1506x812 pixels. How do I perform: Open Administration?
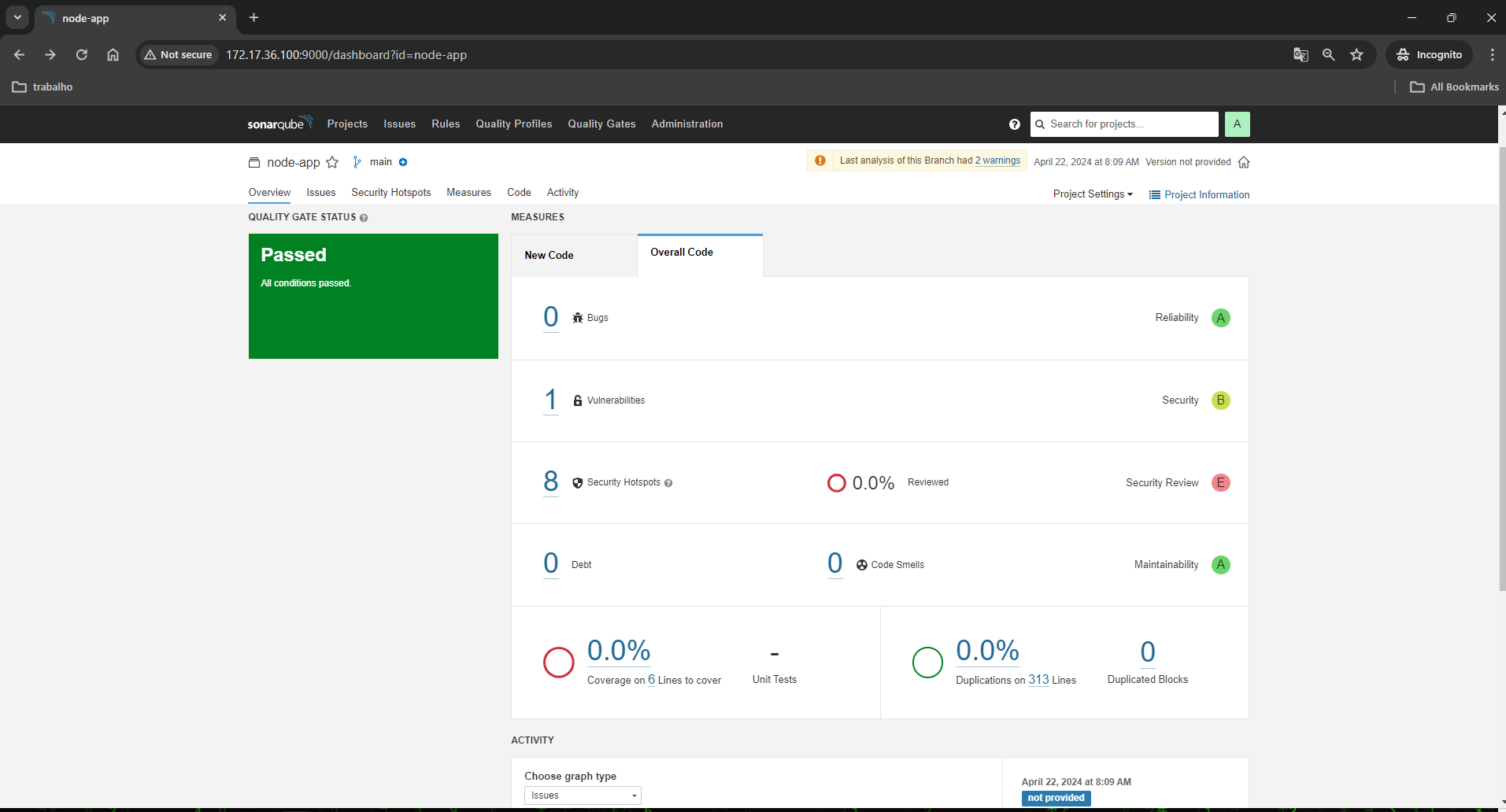(x=687, y=124)
